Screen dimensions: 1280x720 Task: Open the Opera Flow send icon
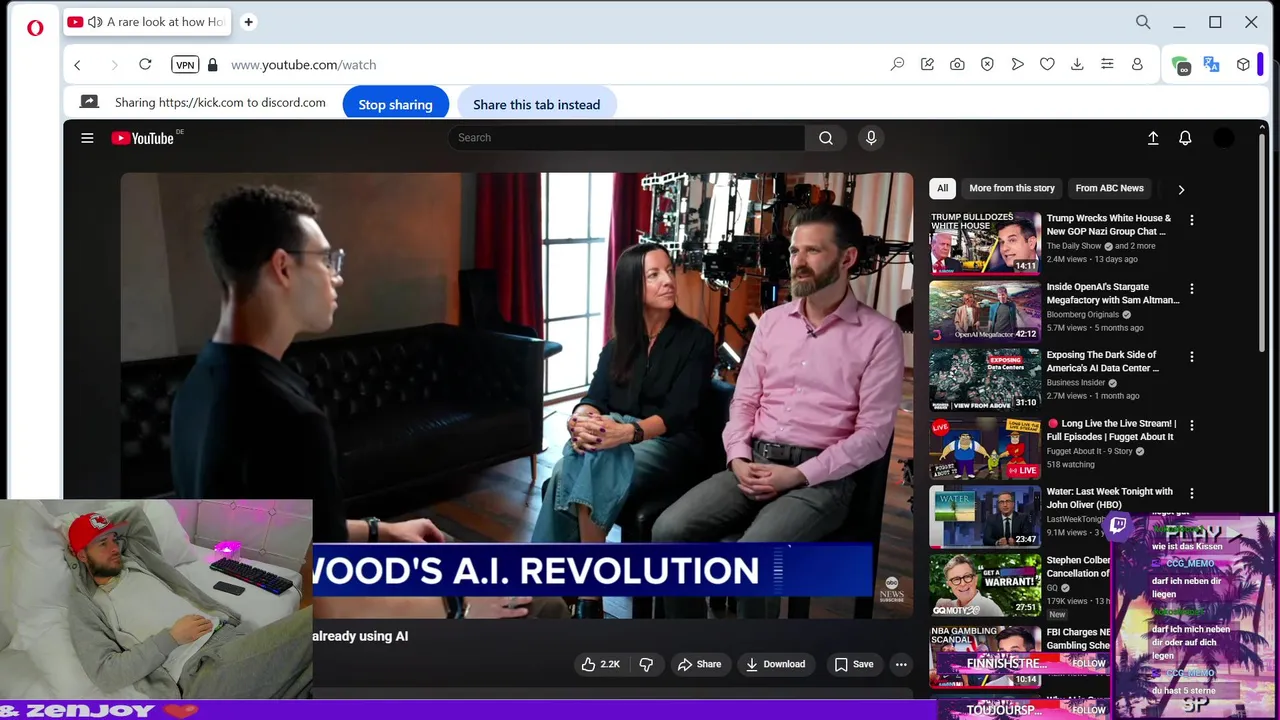tap(1017, 64)
